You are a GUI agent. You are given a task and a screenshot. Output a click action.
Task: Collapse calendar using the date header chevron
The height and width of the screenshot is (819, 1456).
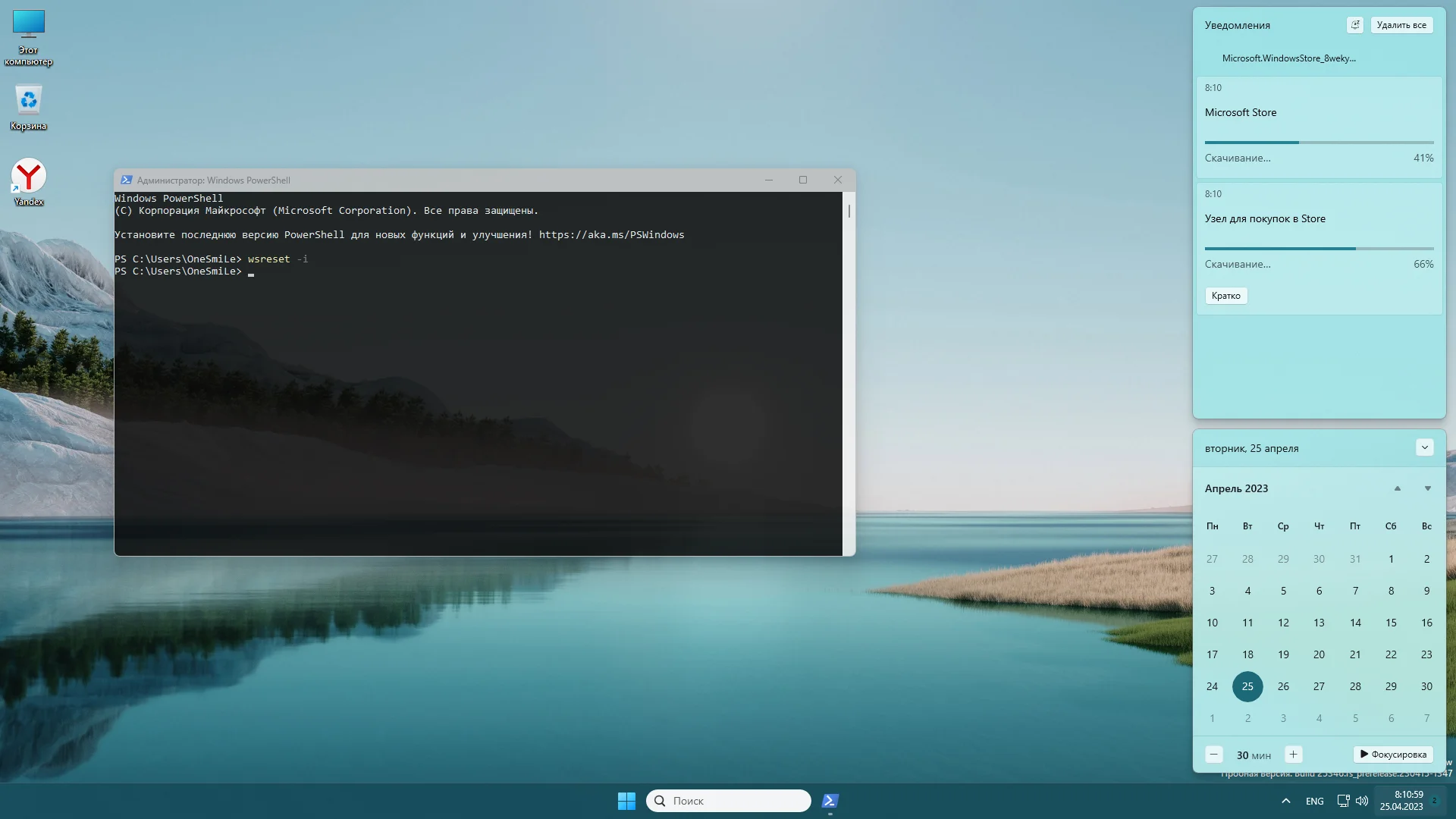(x=1424, y=447)
